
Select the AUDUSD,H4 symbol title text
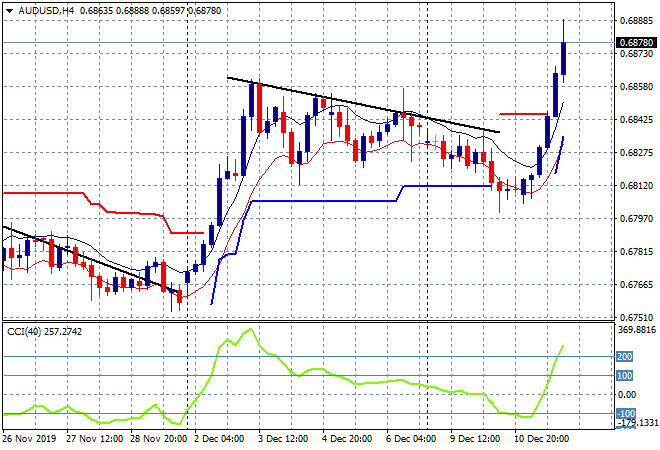[46, 11]
